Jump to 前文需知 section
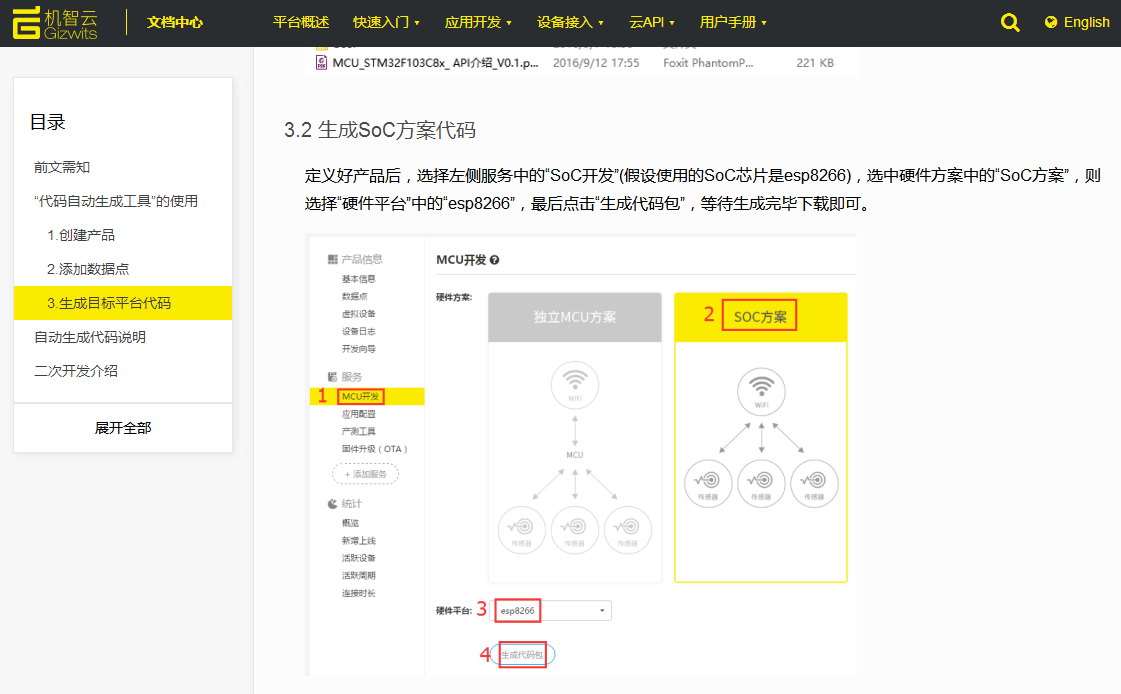The image size is (1121, 694). (x=62, y=167)
